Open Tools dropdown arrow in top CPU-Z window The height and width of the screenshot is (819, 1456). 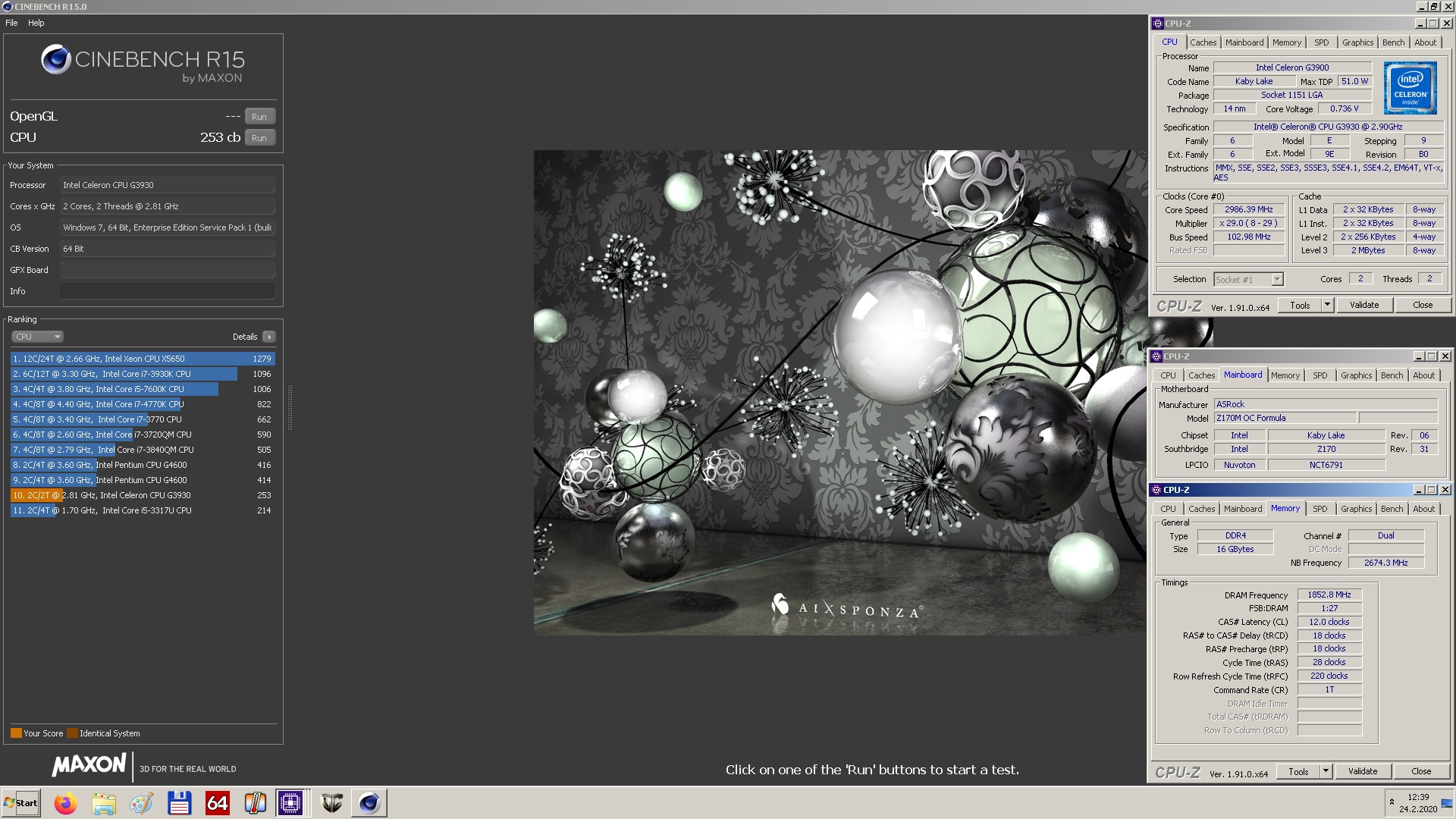(1327, 306)
